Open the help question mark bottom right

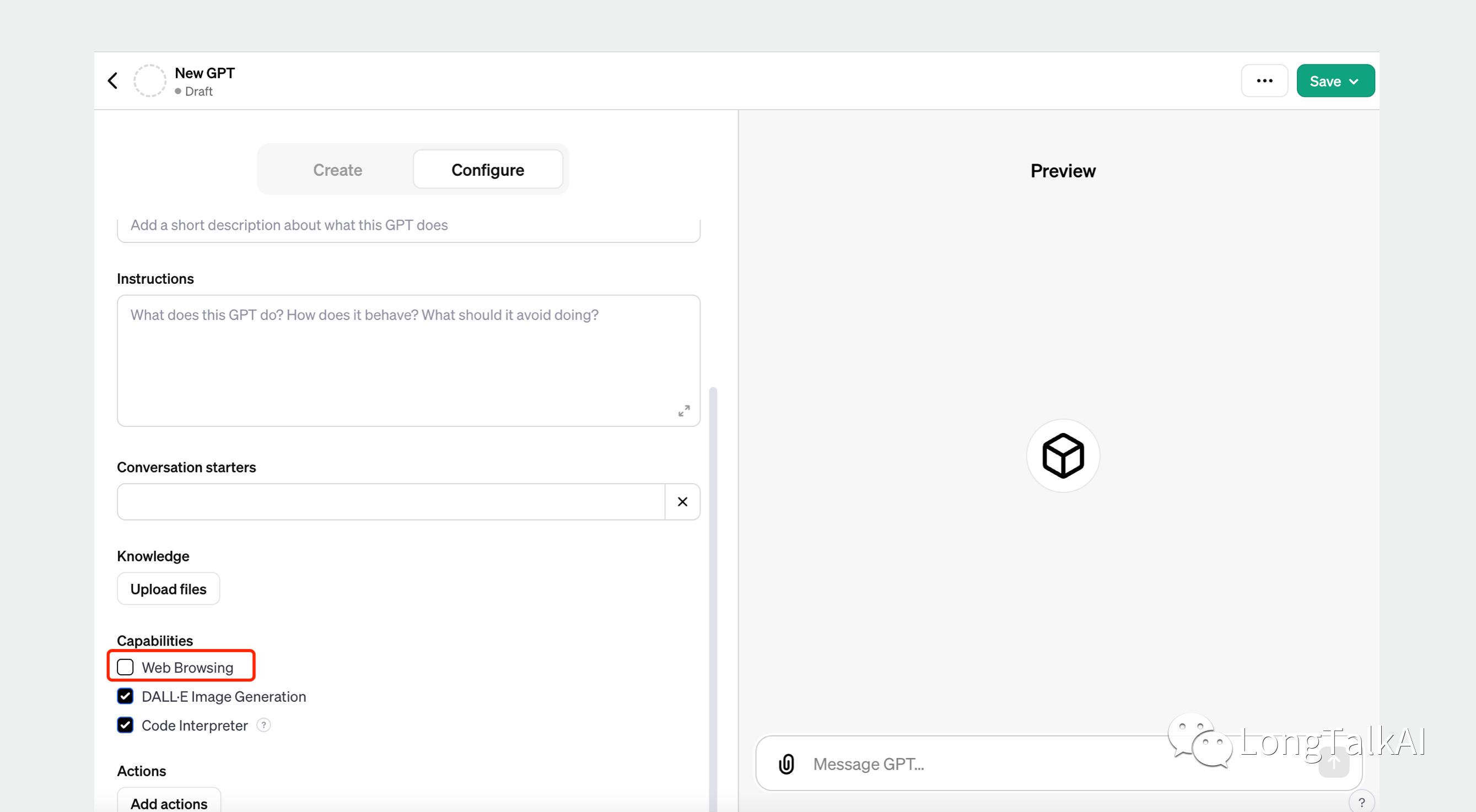(x=1361, y=802)
